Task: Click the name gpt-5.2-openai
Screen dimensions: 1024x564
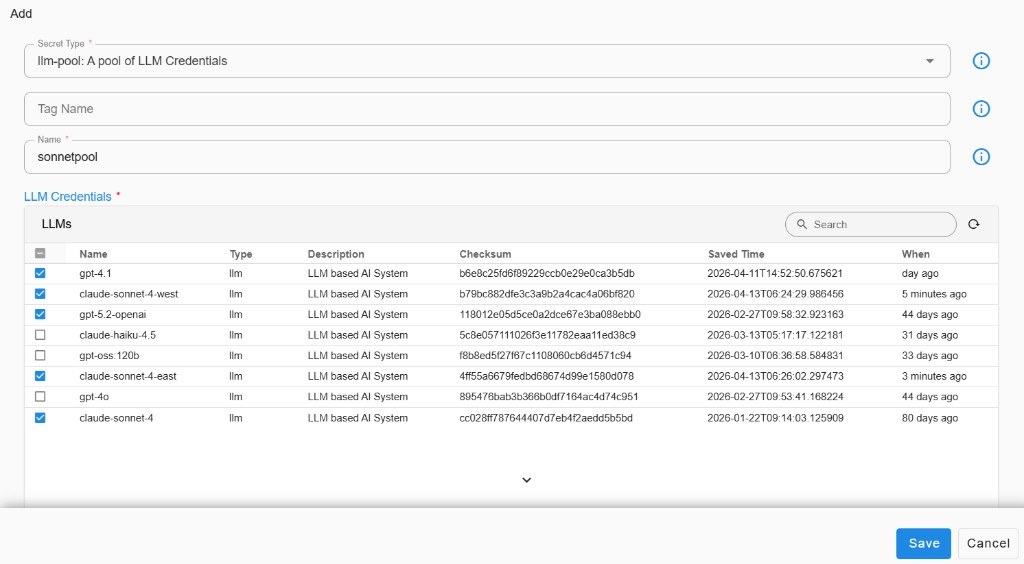Action: (x=112, y=314)
